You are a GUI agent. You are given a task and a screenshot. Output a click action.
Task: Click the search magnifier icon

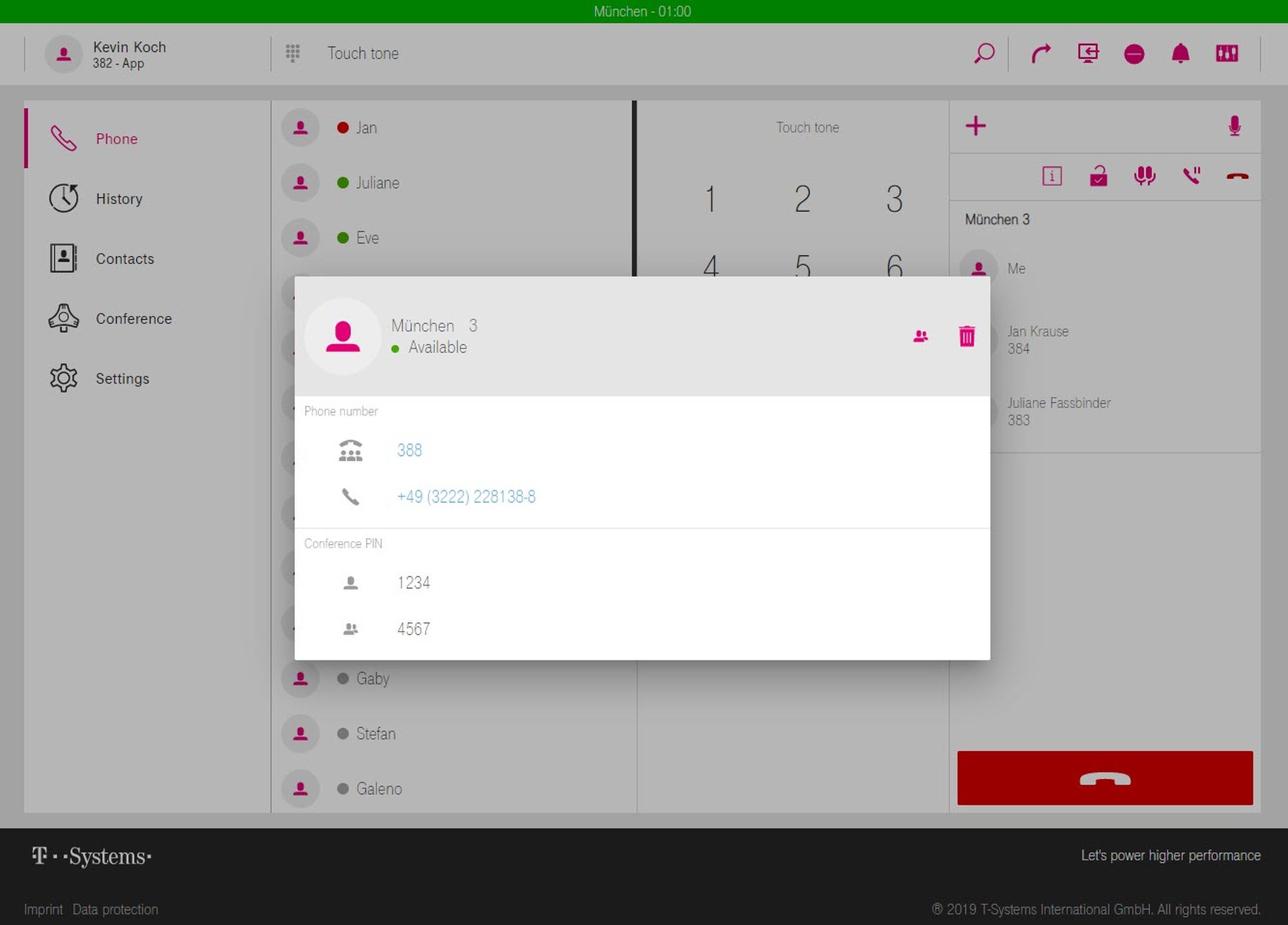tap(983, 53)
